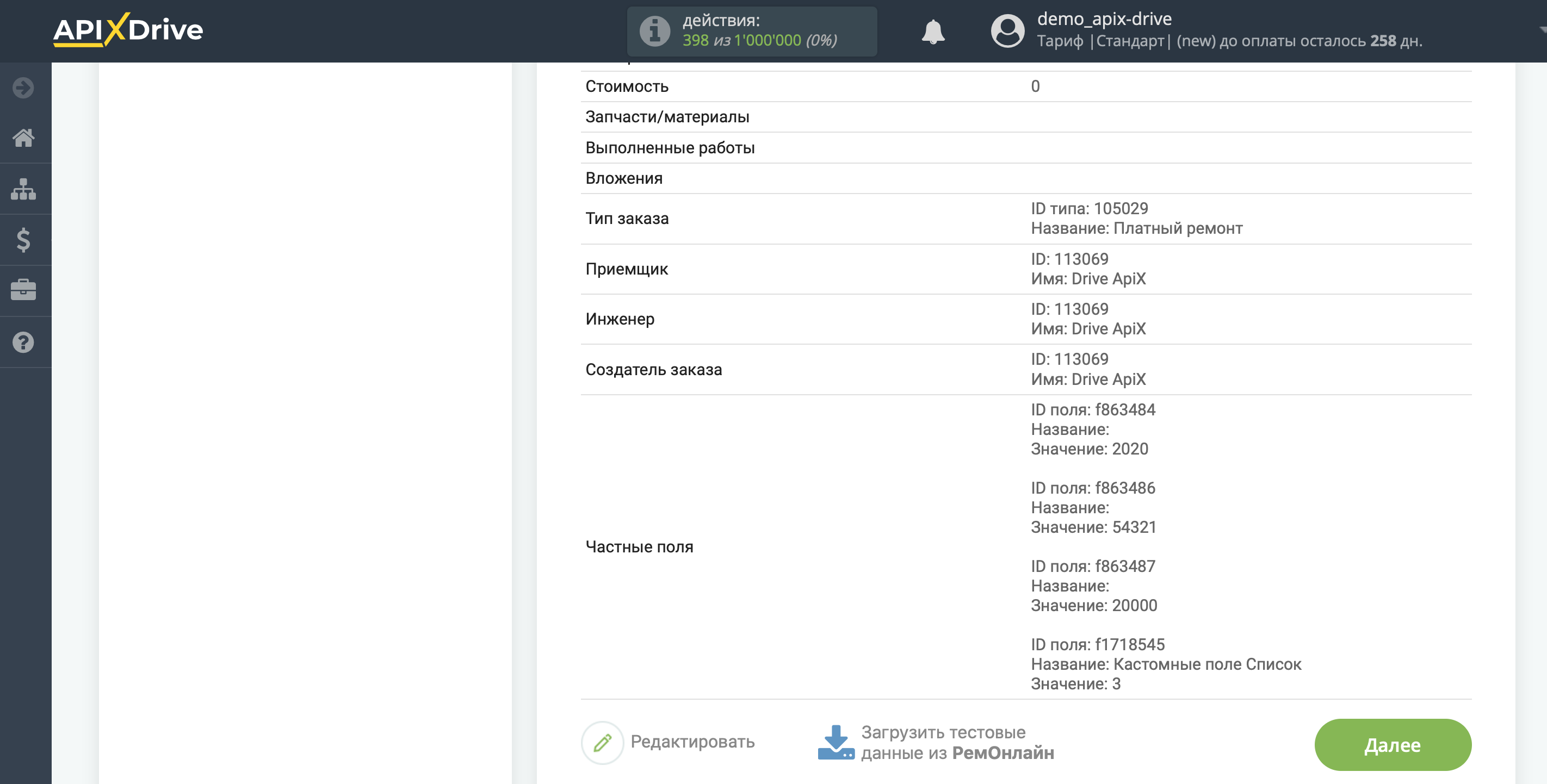Image resolution: width=1547 pixels, height=784 pixels.
Task: Click ID поля: f863487 text
Action: point(1093,566)
